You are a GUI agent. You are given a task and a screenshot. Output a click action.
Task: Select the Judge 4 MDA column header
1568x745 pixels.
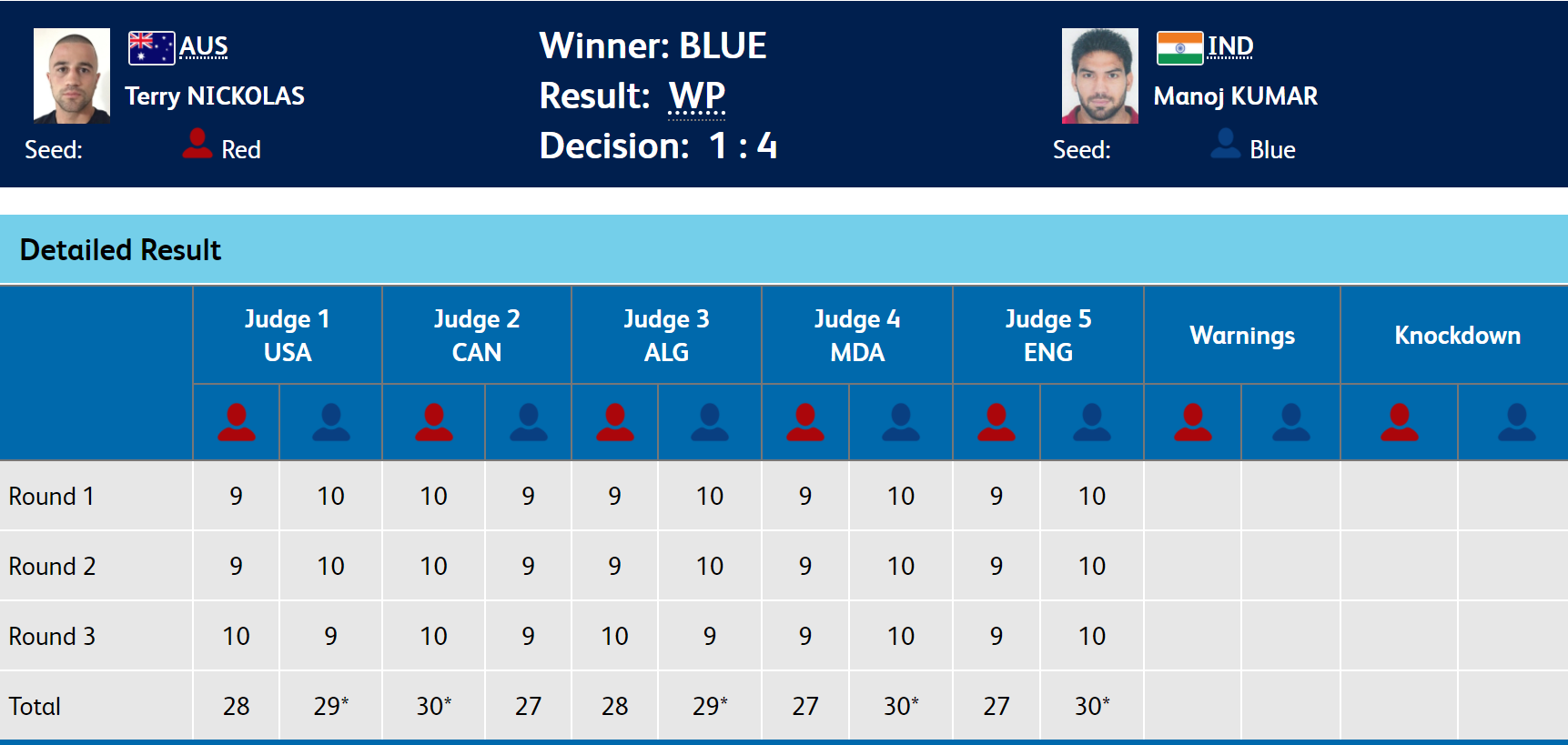tap(857, 335)
